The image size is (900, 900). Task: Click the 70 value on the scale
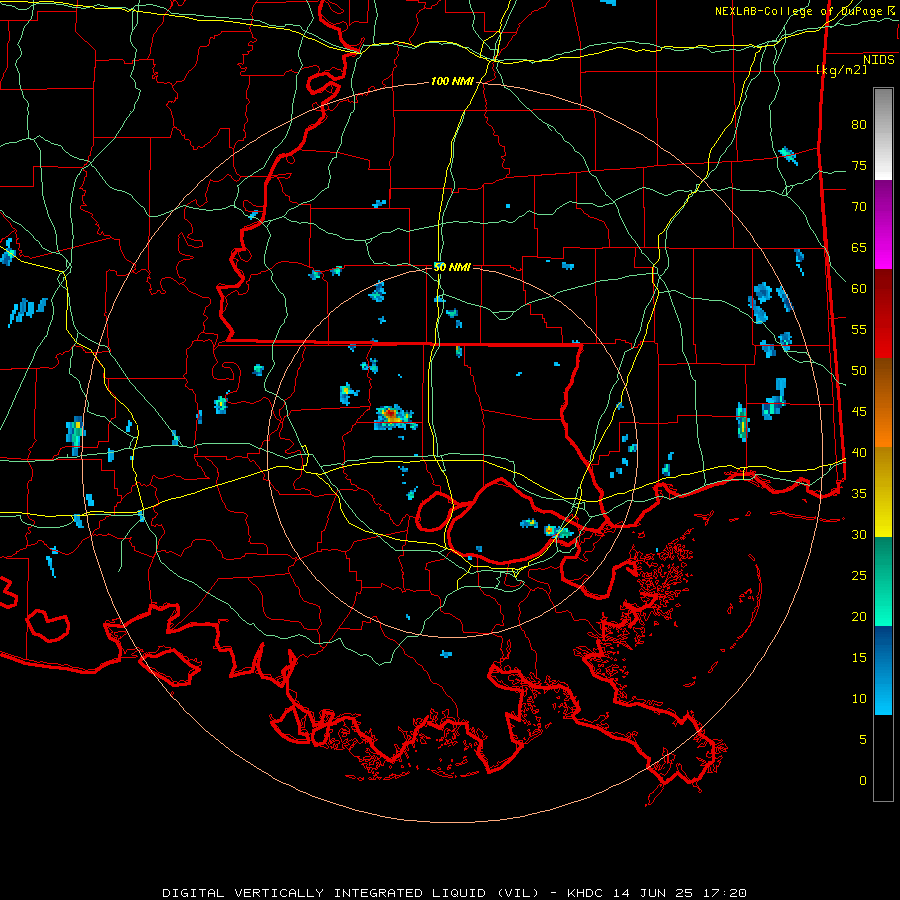point(859,207)
